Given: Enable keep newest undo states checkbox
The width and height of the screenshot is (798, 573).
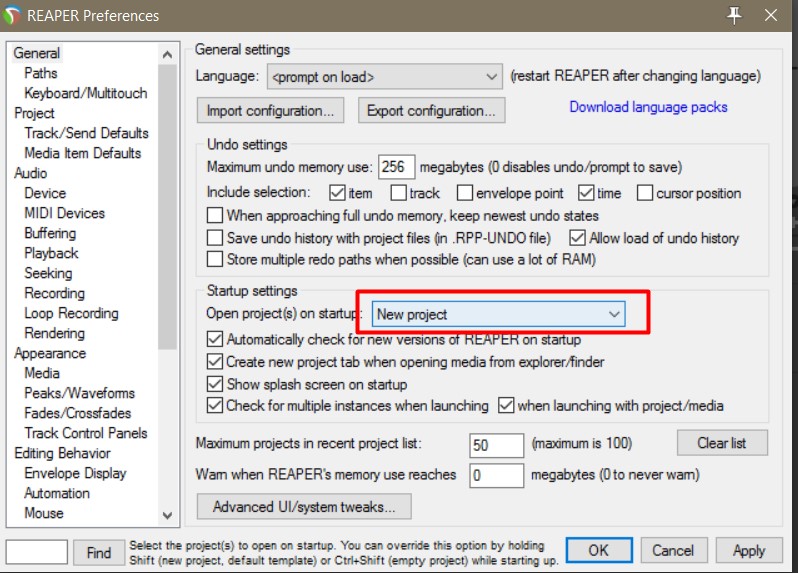Looking at the screenshot, I should pos(215,215).
